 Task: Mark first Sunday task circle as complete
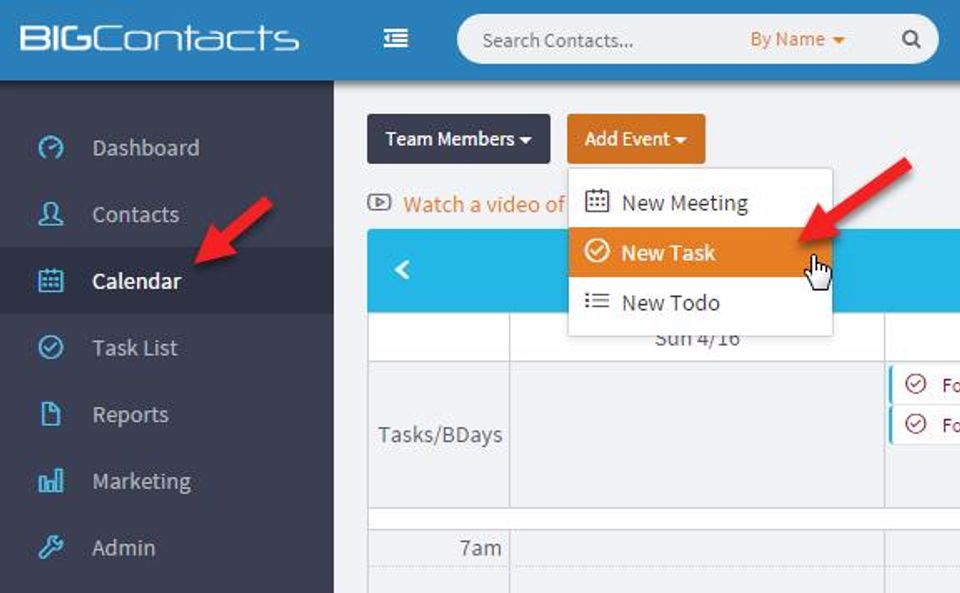[915, 384]
